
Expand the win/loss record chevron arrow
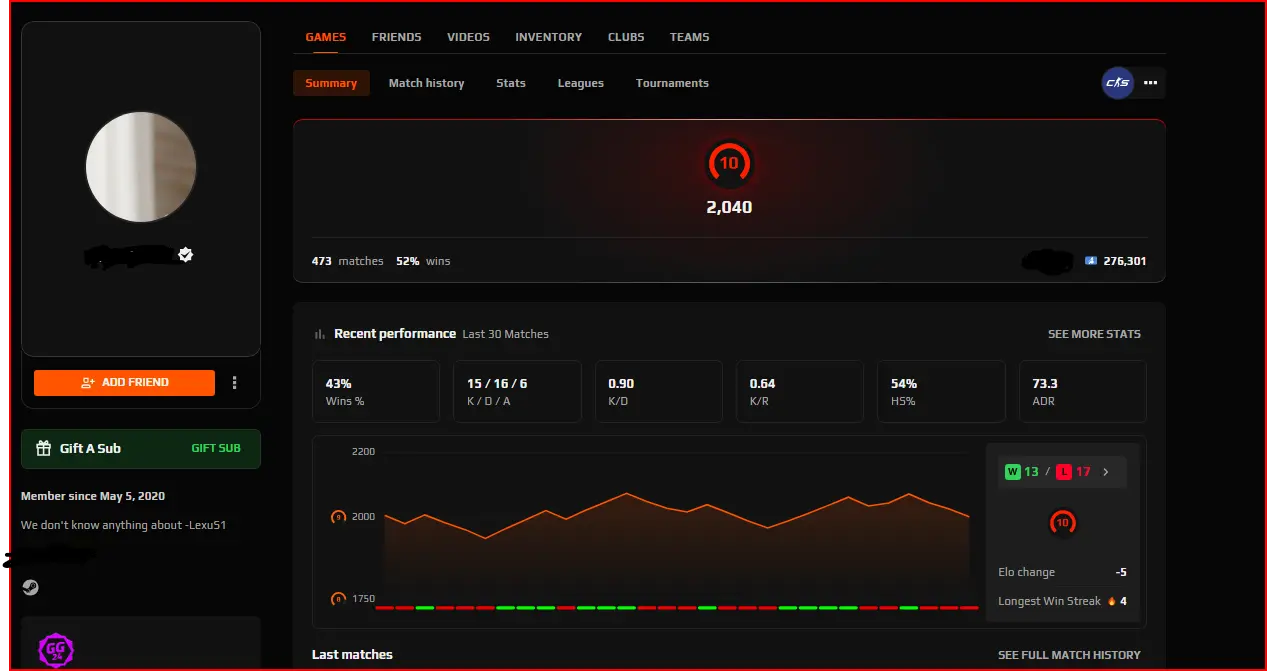pos(1105,472)
